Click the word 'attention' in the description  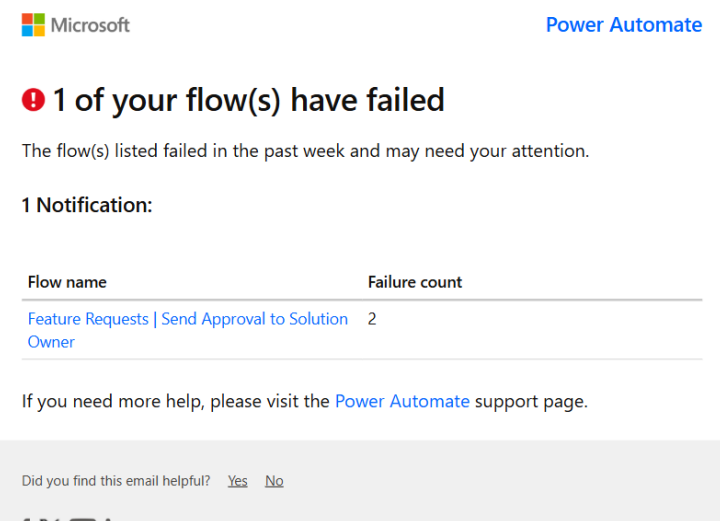(x=548, y=151)
